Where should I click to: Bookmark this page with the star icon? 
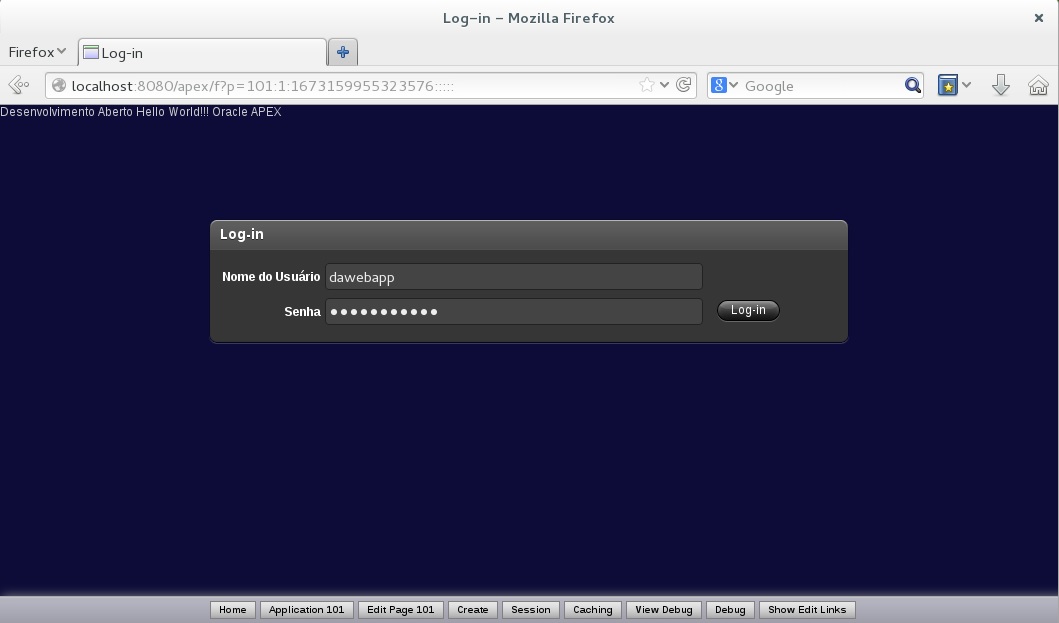647,86
